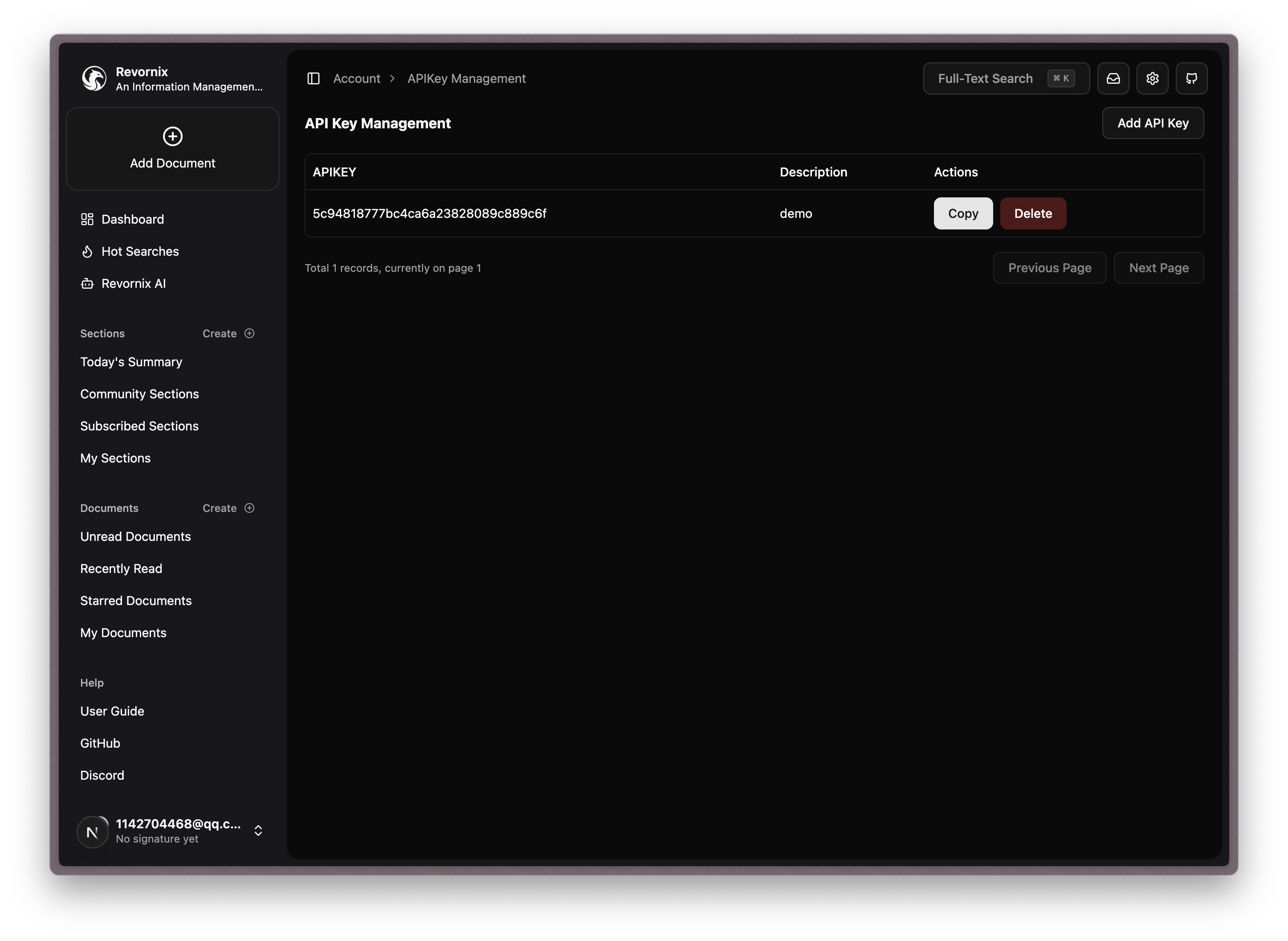Open Unread Documents

click(x=135, y=536)
